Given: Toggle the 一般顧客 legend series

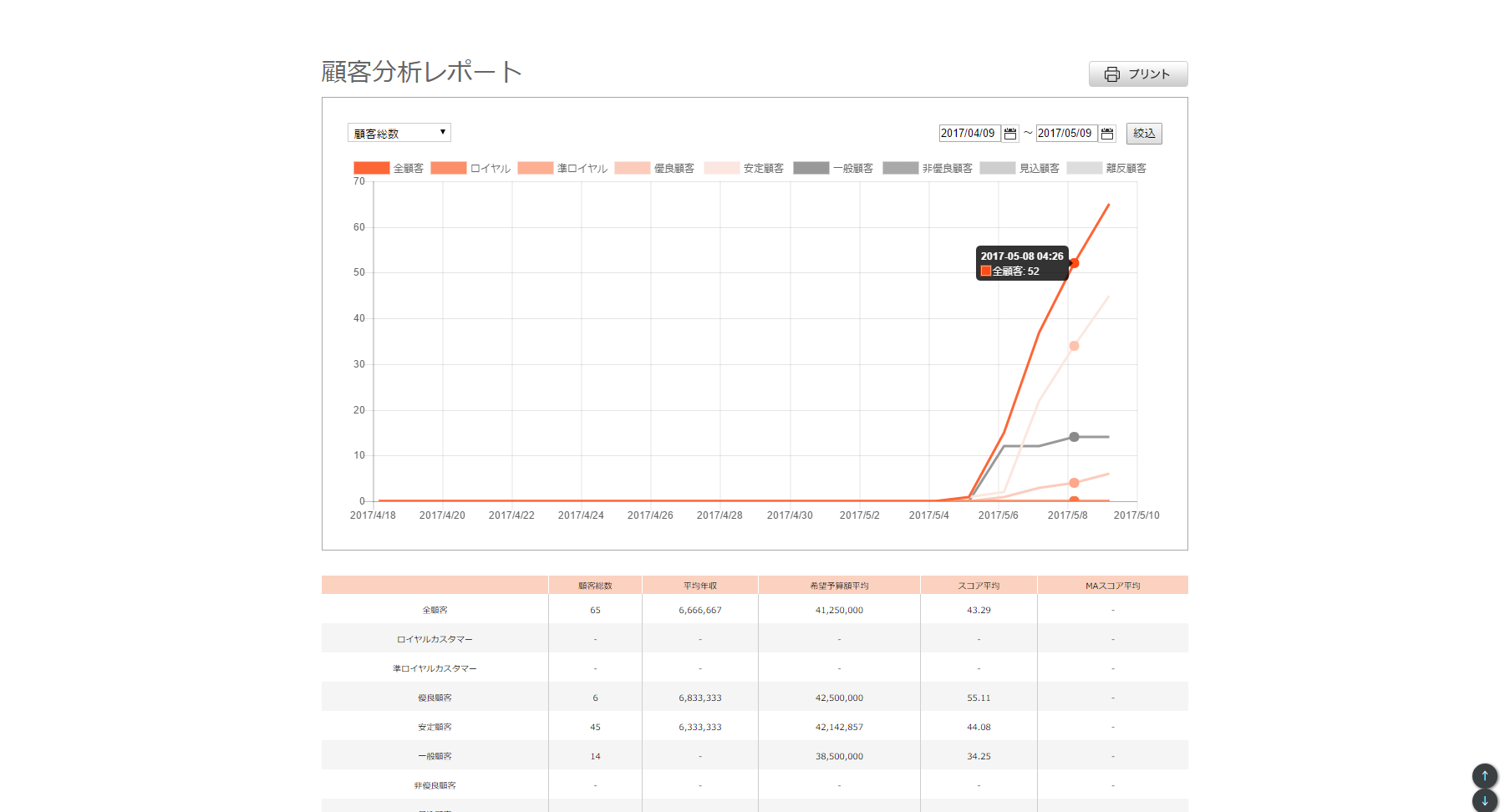Looking at the screenshot, I should 833,168.
